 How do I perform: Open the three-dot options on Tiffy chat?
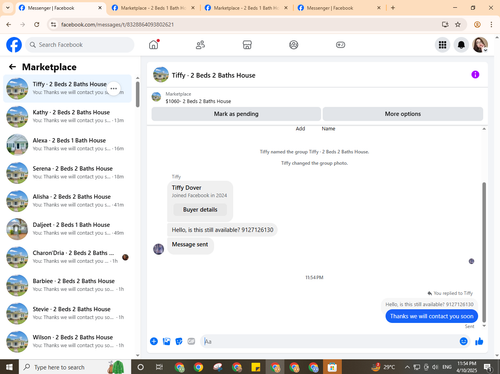[114, 88]
